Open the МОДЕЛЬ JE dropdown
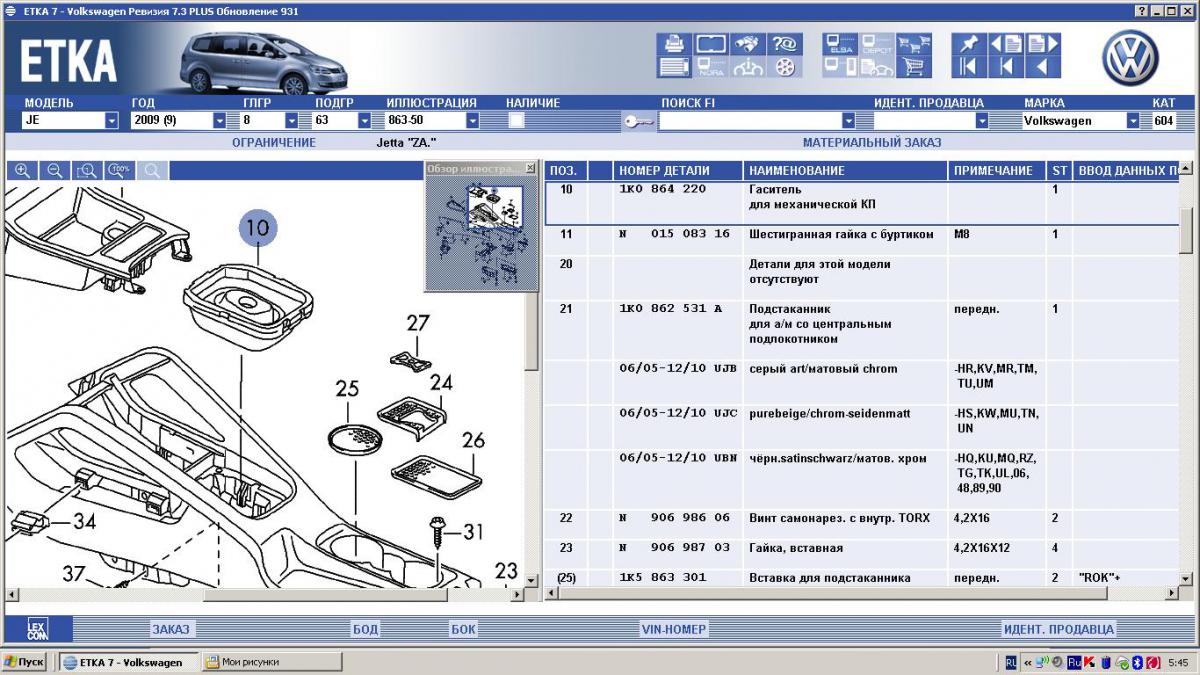Viewport: 1200px width, 675px height. pos(112,121)
